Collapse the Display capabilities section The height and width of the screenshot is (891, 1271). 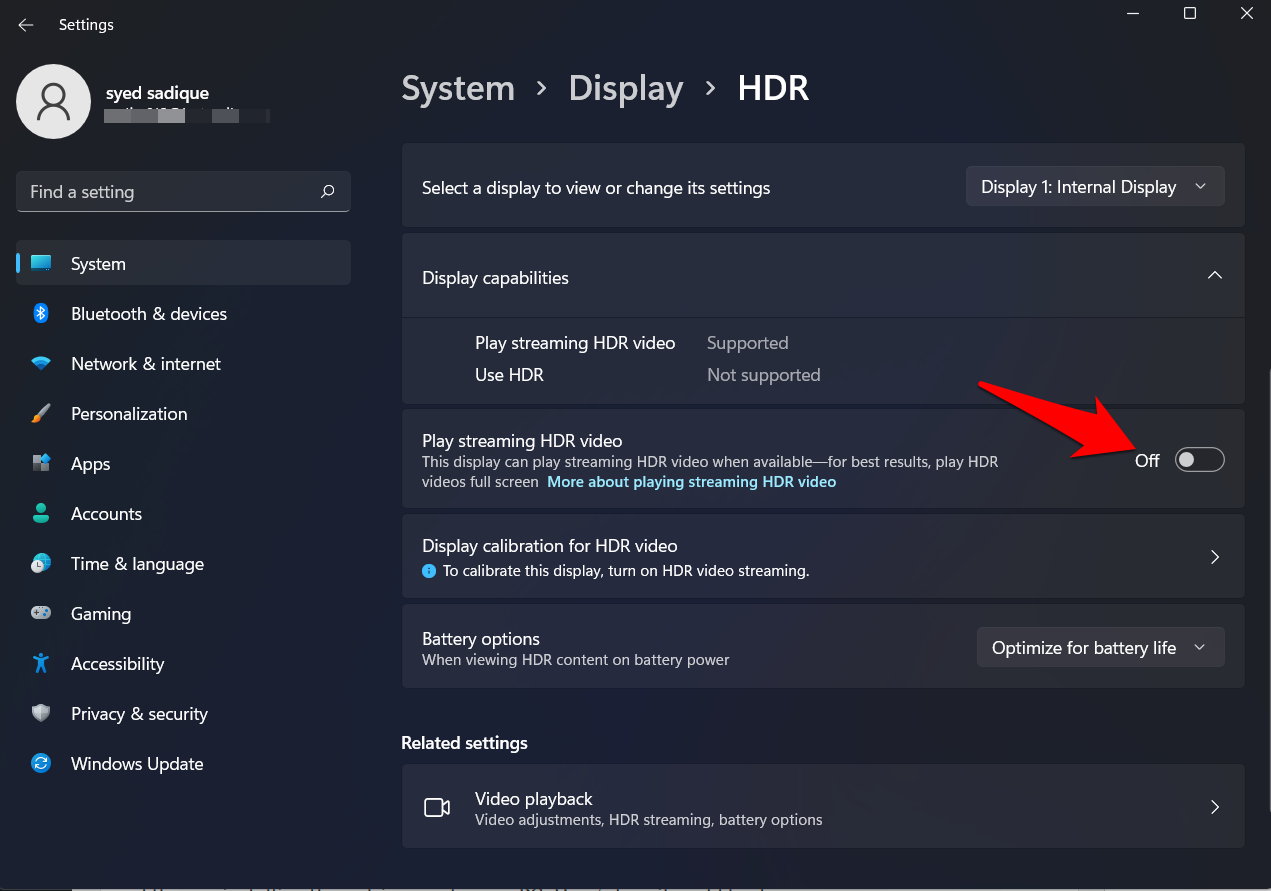pos(1214,275)
